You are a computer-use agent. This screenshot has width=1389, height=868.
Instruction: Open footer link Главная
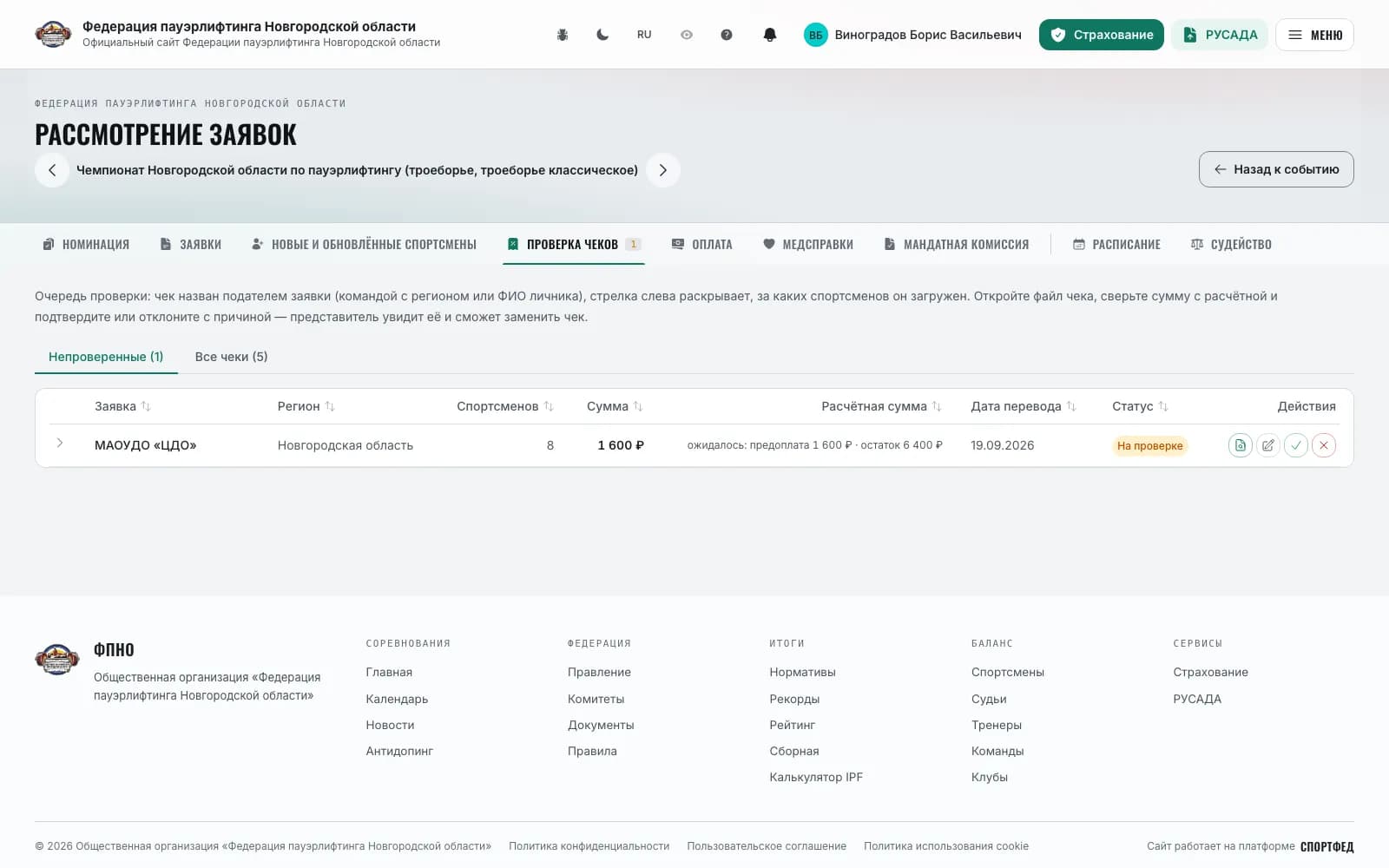[x=389, y=672]
